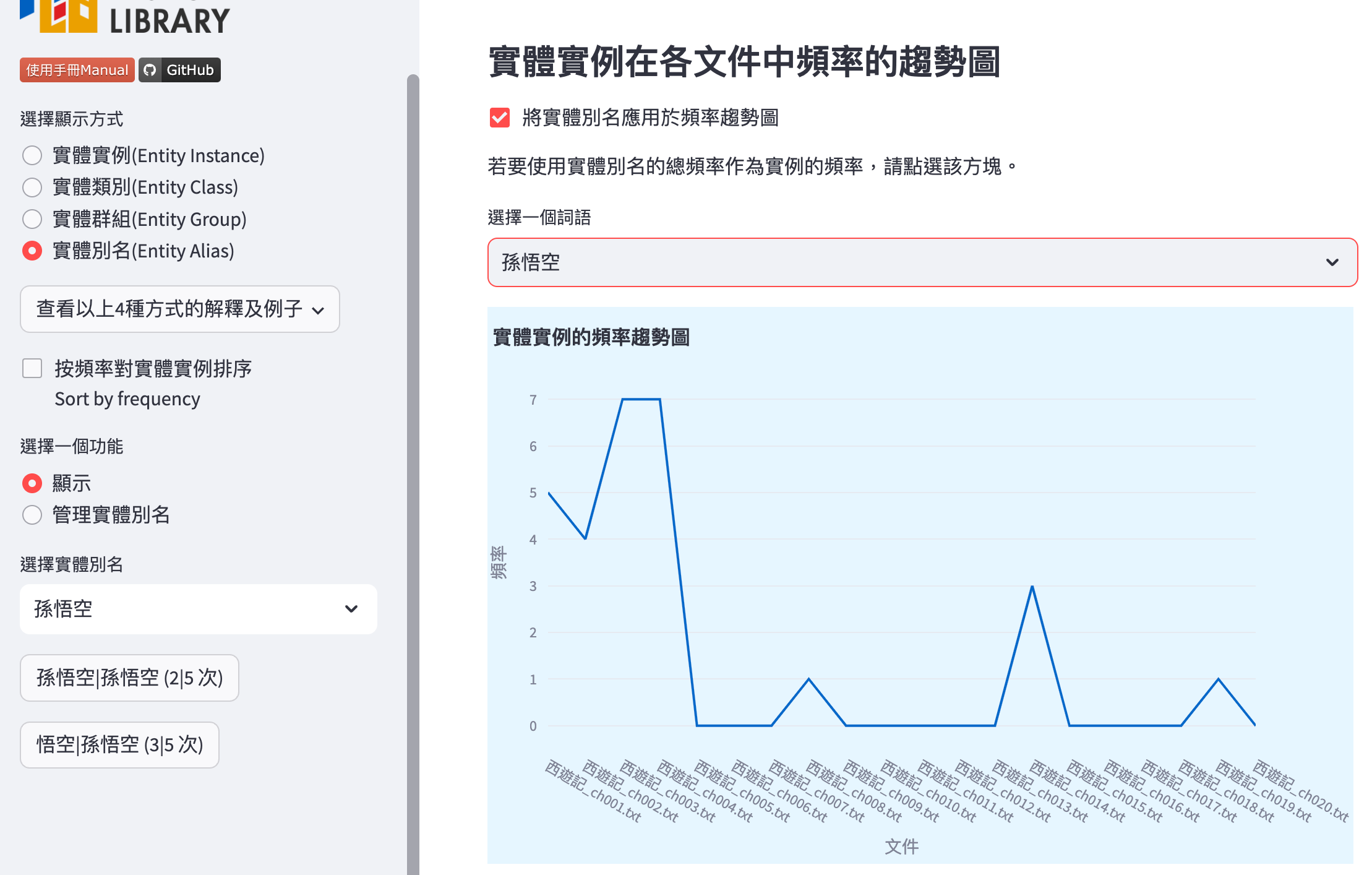This screenshot has height=875, width=1372.
Task: Click the chart title 實體實例的頻率趨勢圖
Action: [591, 337]
